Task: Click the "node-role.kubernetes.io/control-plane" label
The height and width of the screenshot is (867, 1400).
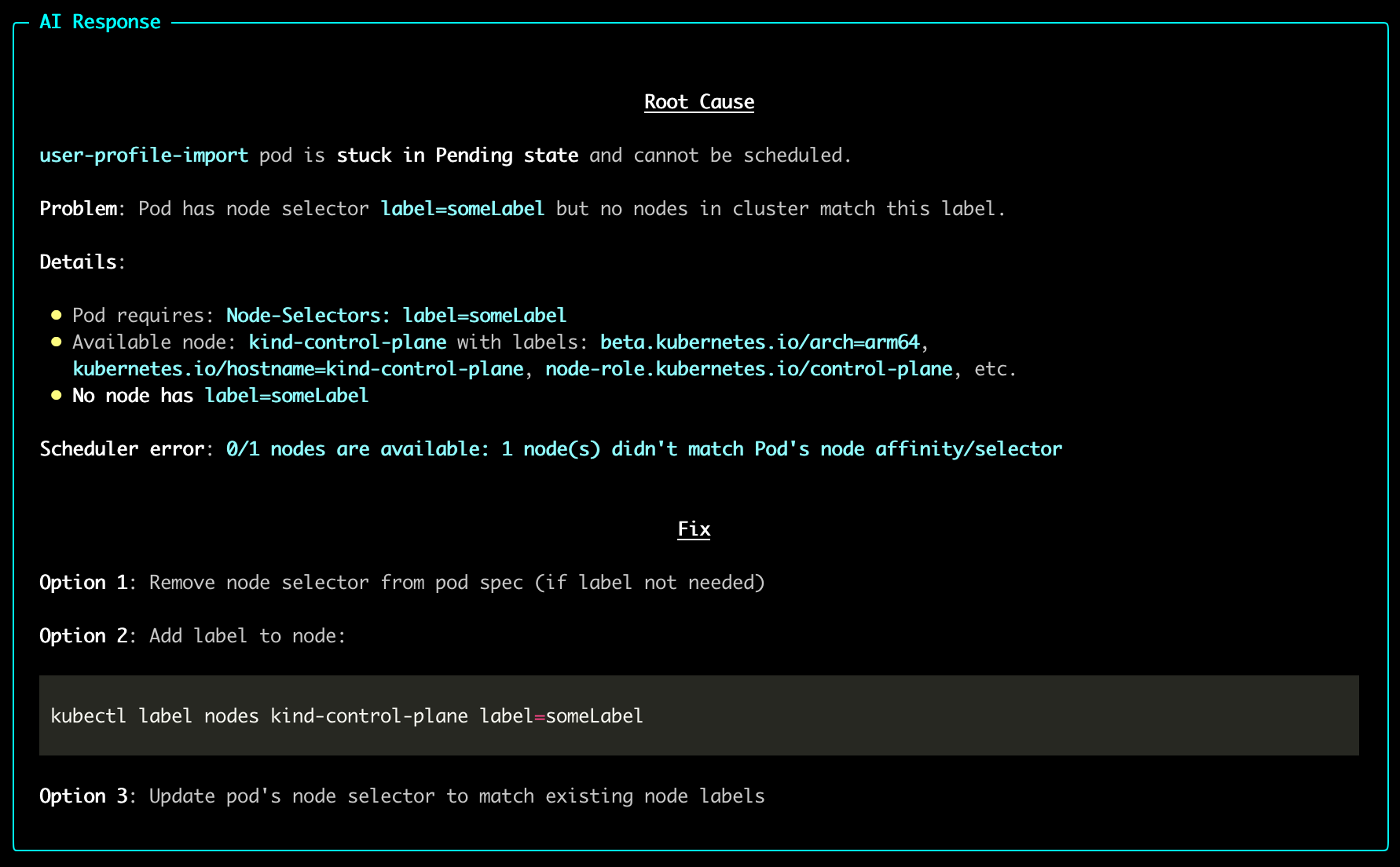Action: tap(749, 369)
